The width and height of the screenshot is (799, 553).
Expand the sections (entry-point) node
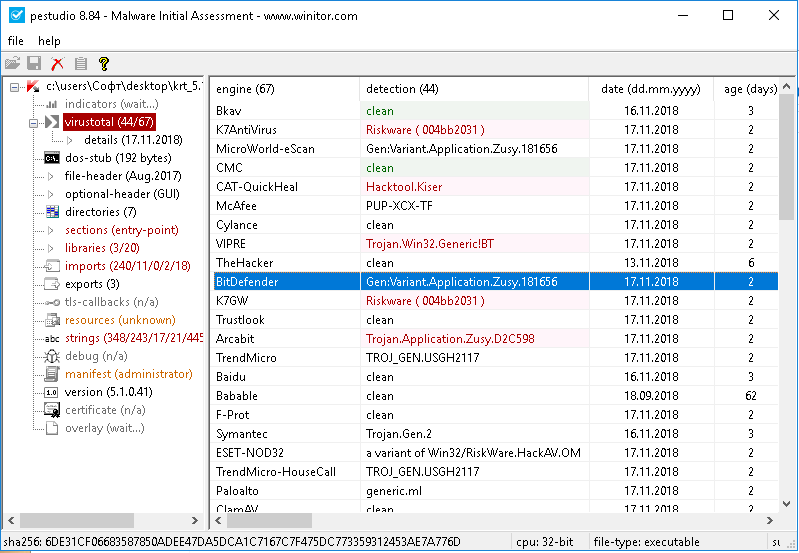pos(50,230)
